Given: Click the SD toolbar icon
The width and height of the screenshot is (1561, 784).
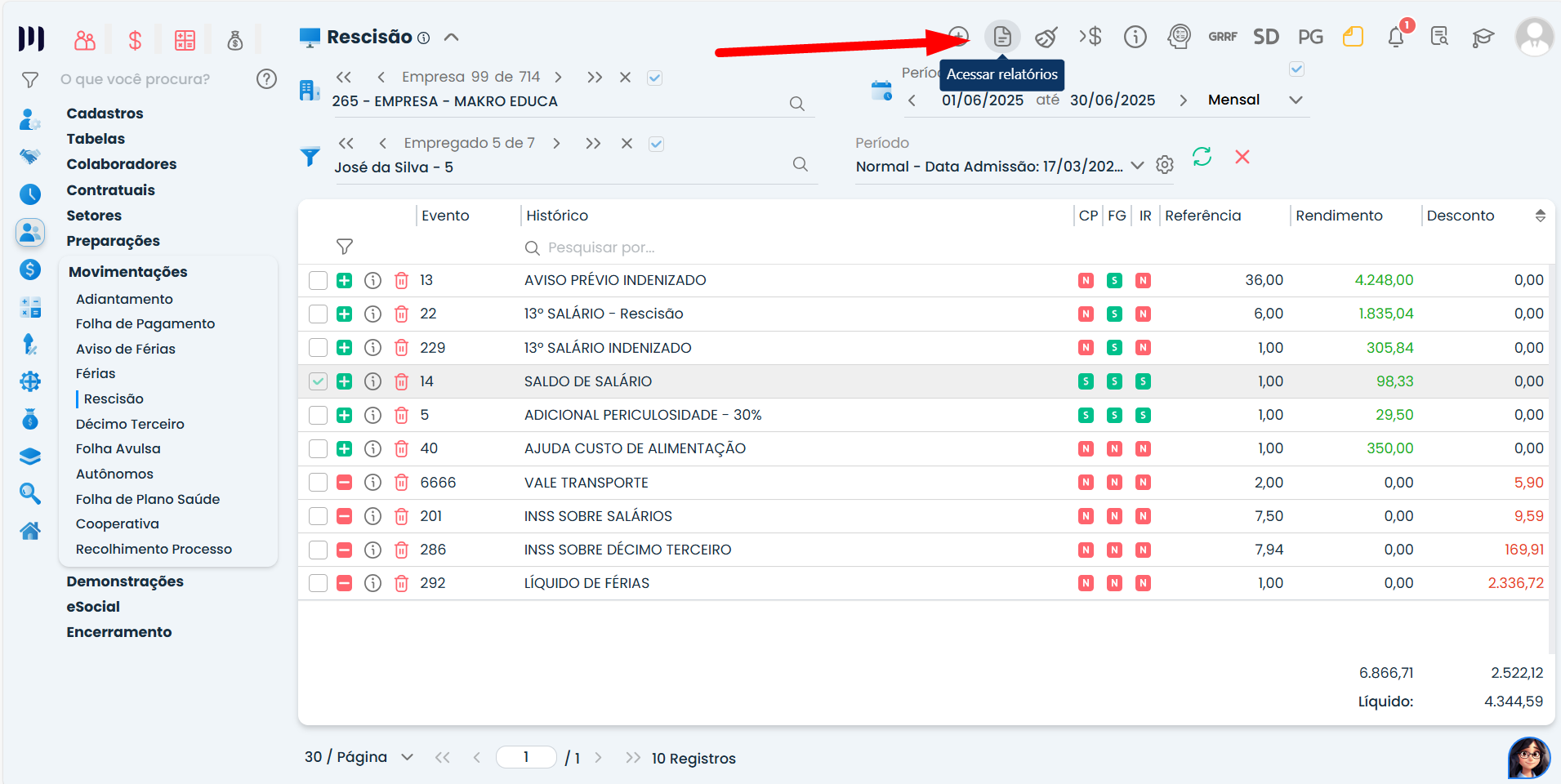Looking at the screenshot, I should [x=1265, y=37].
